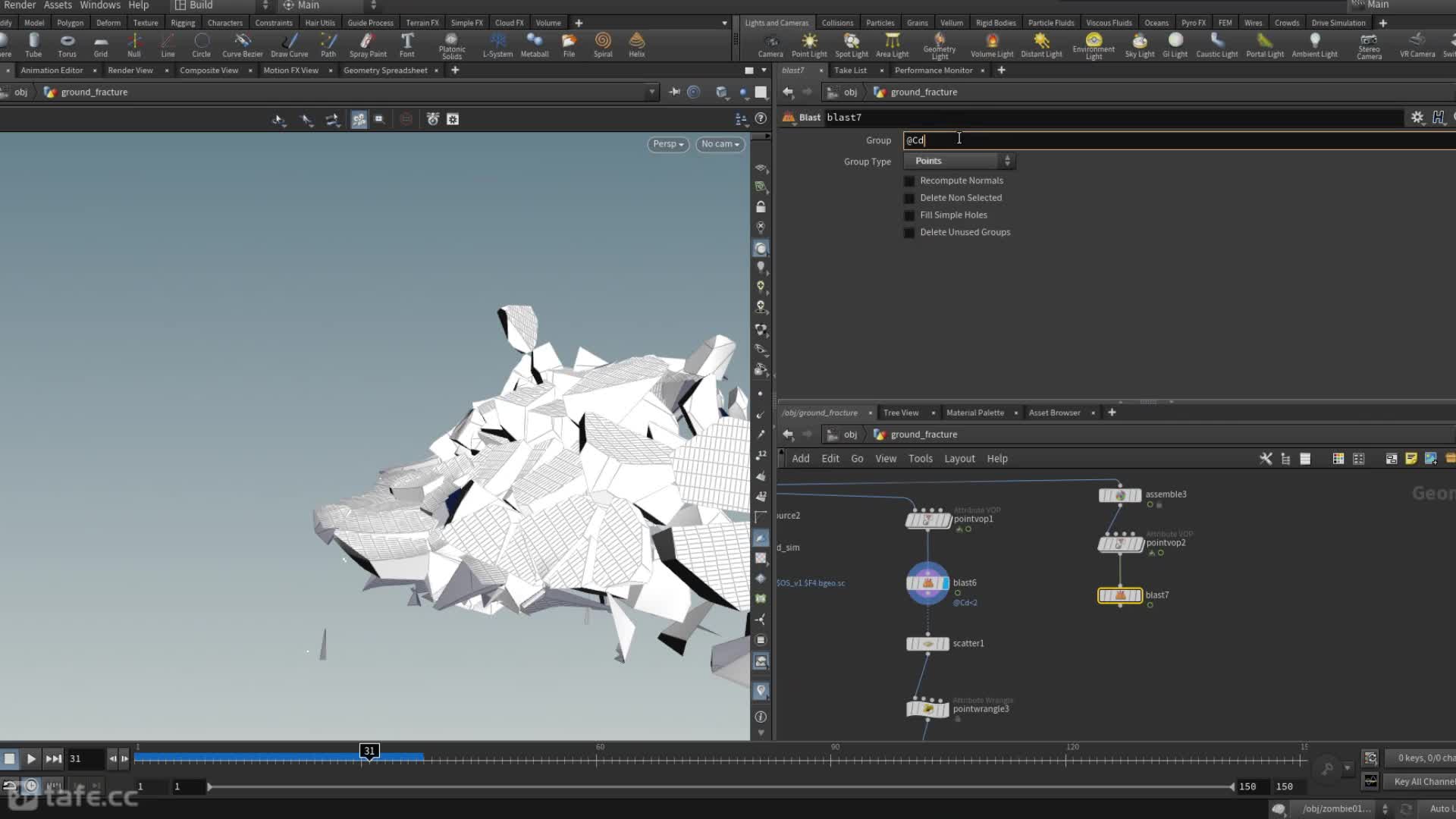Select the Font shelf tool

point(407,45)
